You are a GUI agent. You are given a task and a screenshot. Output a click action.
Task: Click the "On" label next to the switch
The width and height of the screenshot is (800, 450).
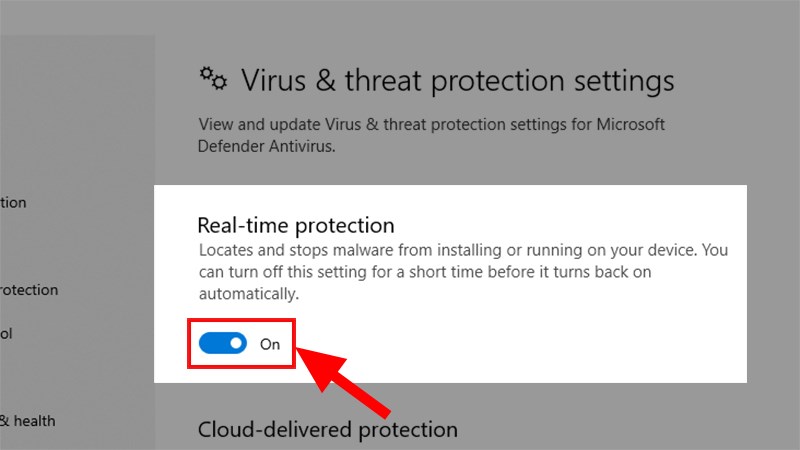pyautogui.click(x=270, y=344)
